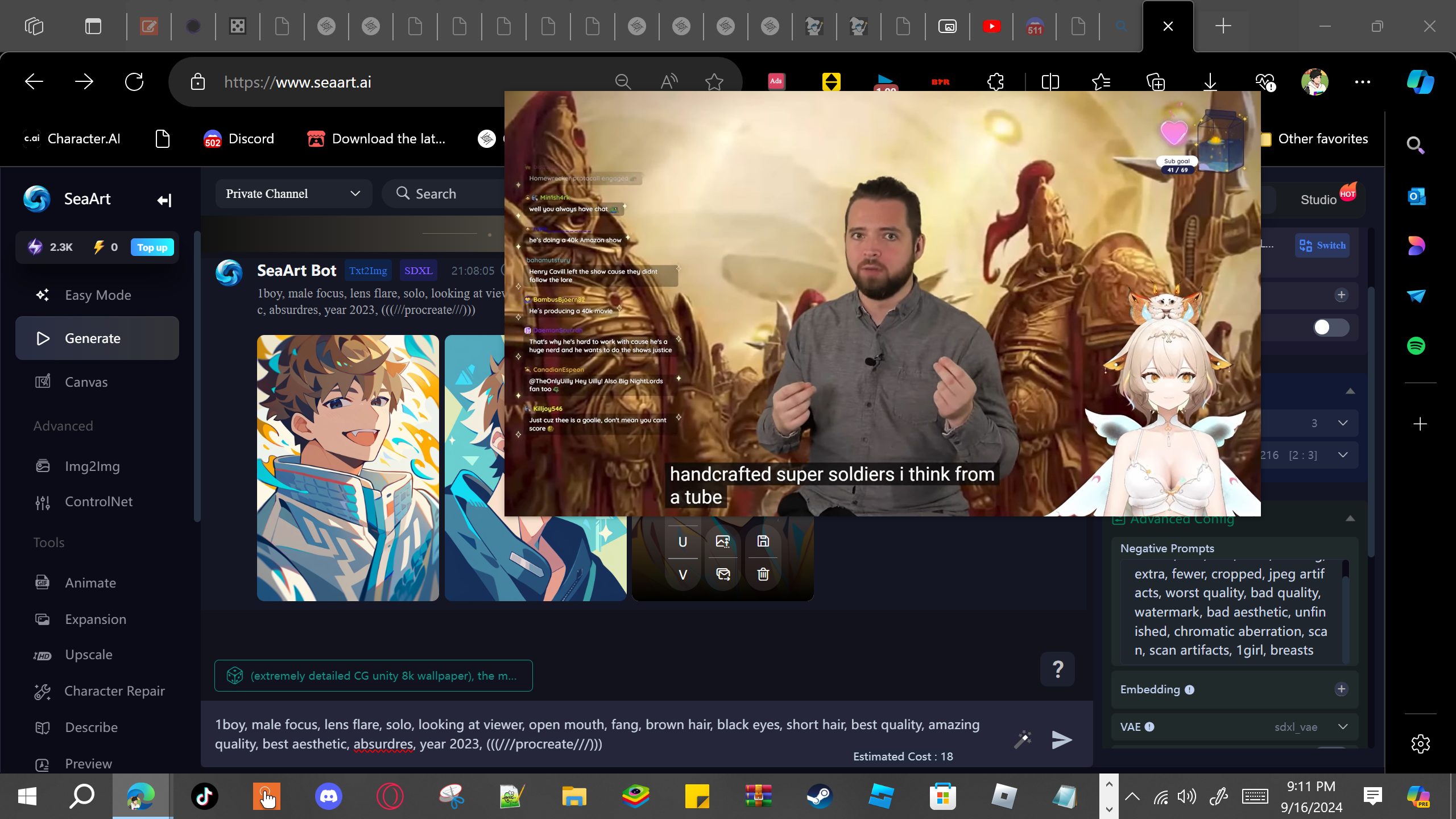The image size is (1456, 819).
Task: Open Copilot icon in browser sidebar
Action: 1420,82
